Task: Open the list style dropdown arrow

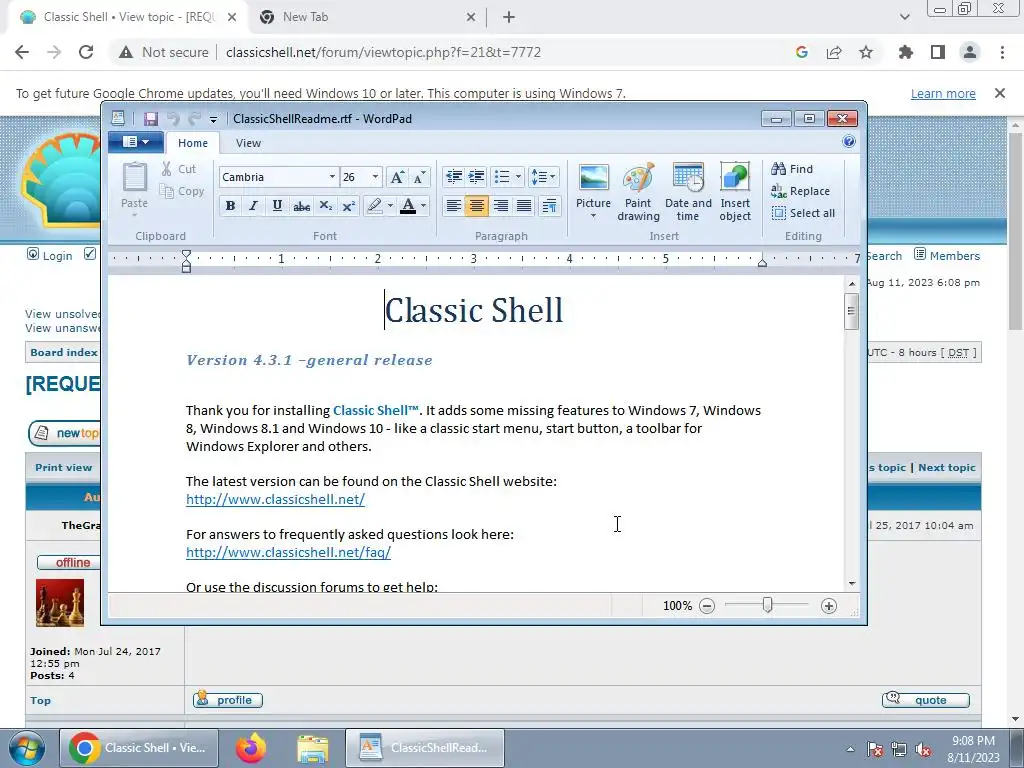Action: pos(518,176)
